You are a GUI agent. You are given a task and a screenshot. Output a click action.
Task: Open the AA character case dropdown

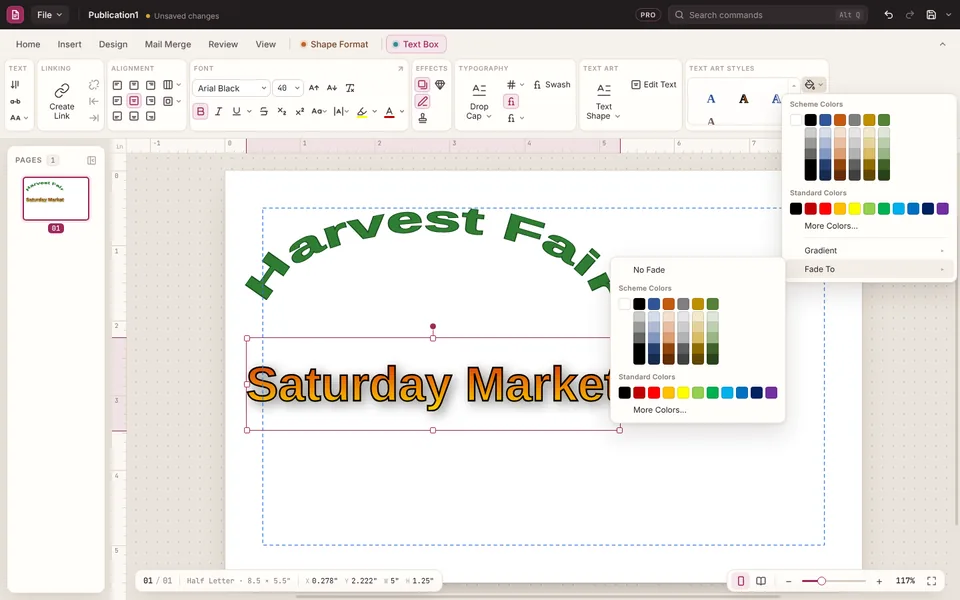[19, 118]
